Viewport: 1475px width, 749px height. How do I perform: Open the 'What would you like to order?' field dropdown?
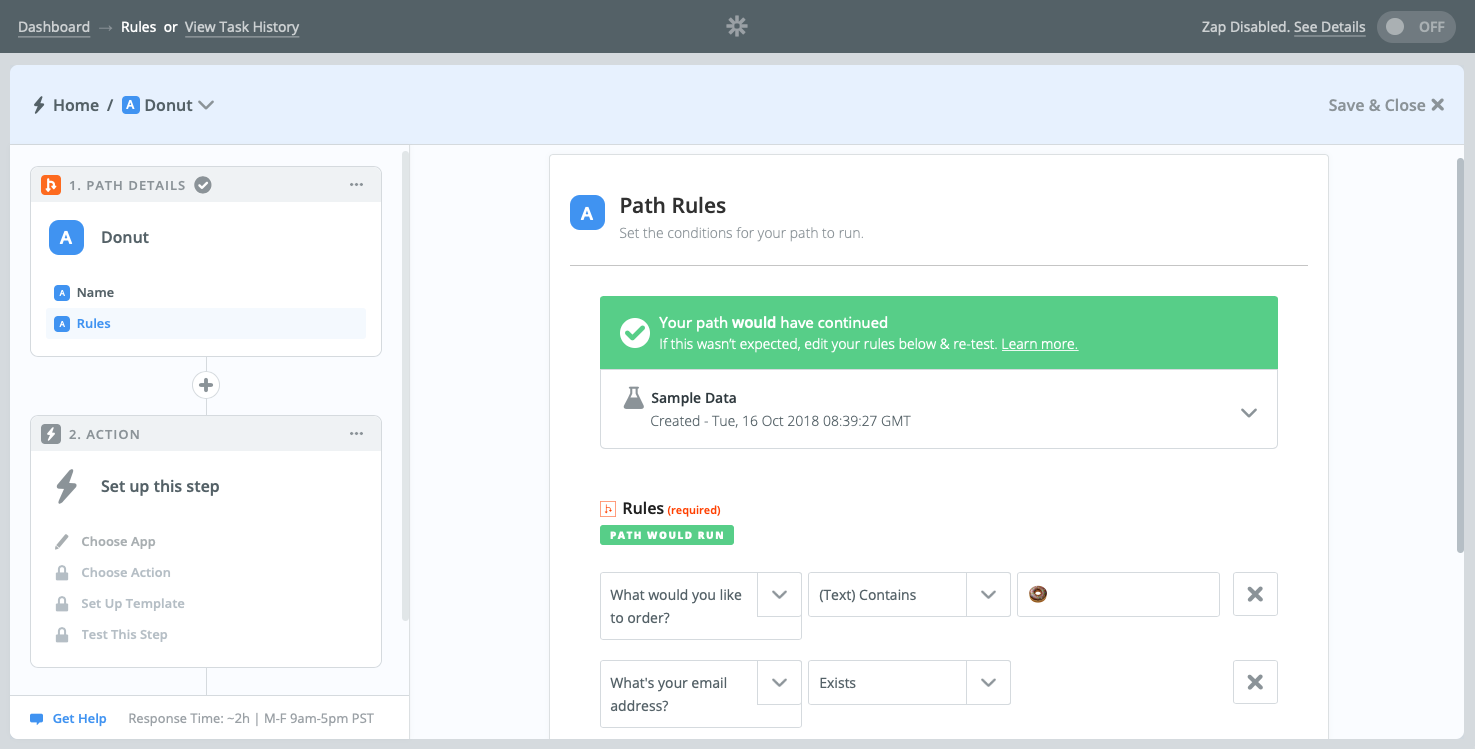780,595
